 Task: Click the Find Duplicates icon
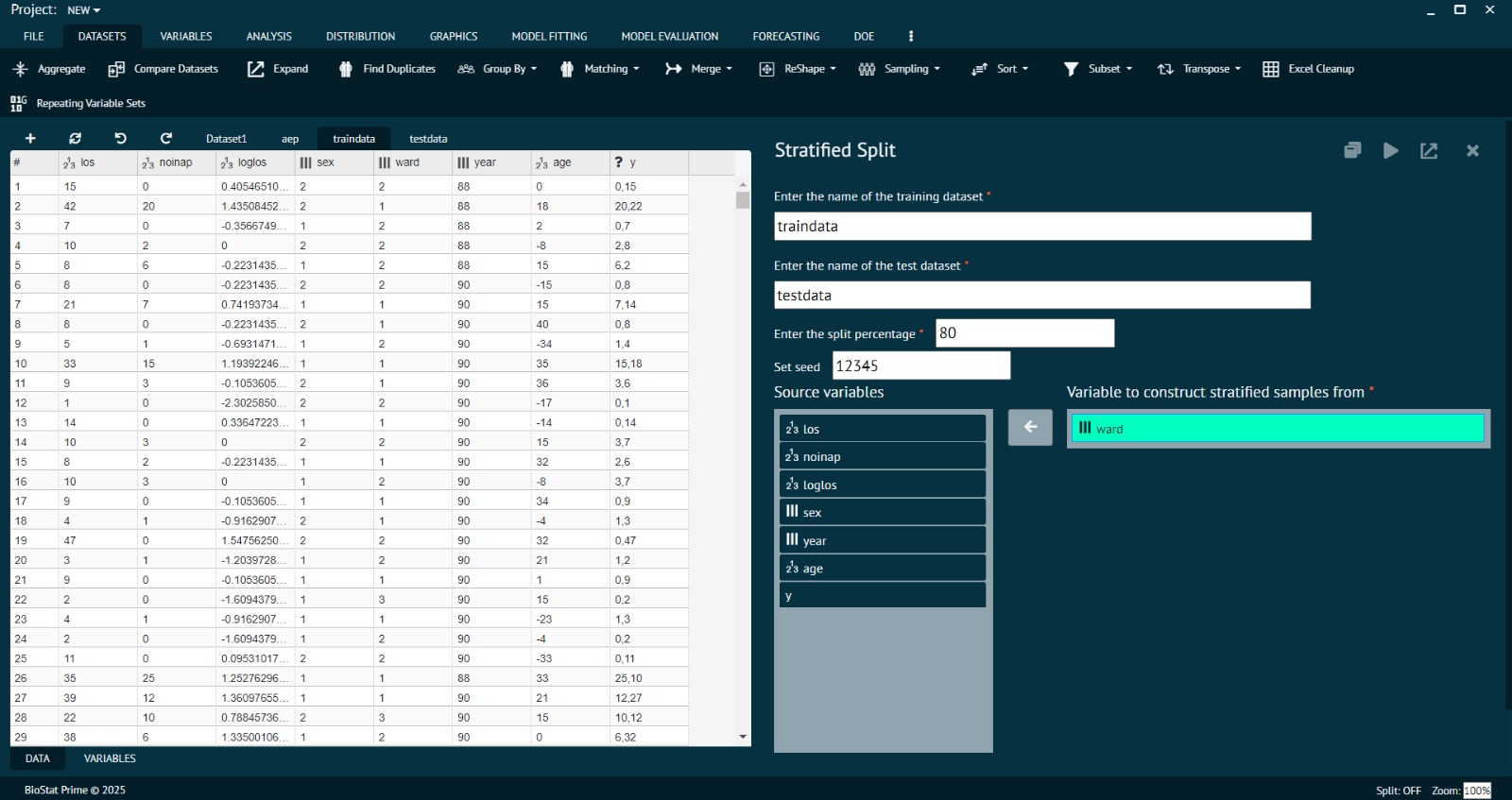346,69
